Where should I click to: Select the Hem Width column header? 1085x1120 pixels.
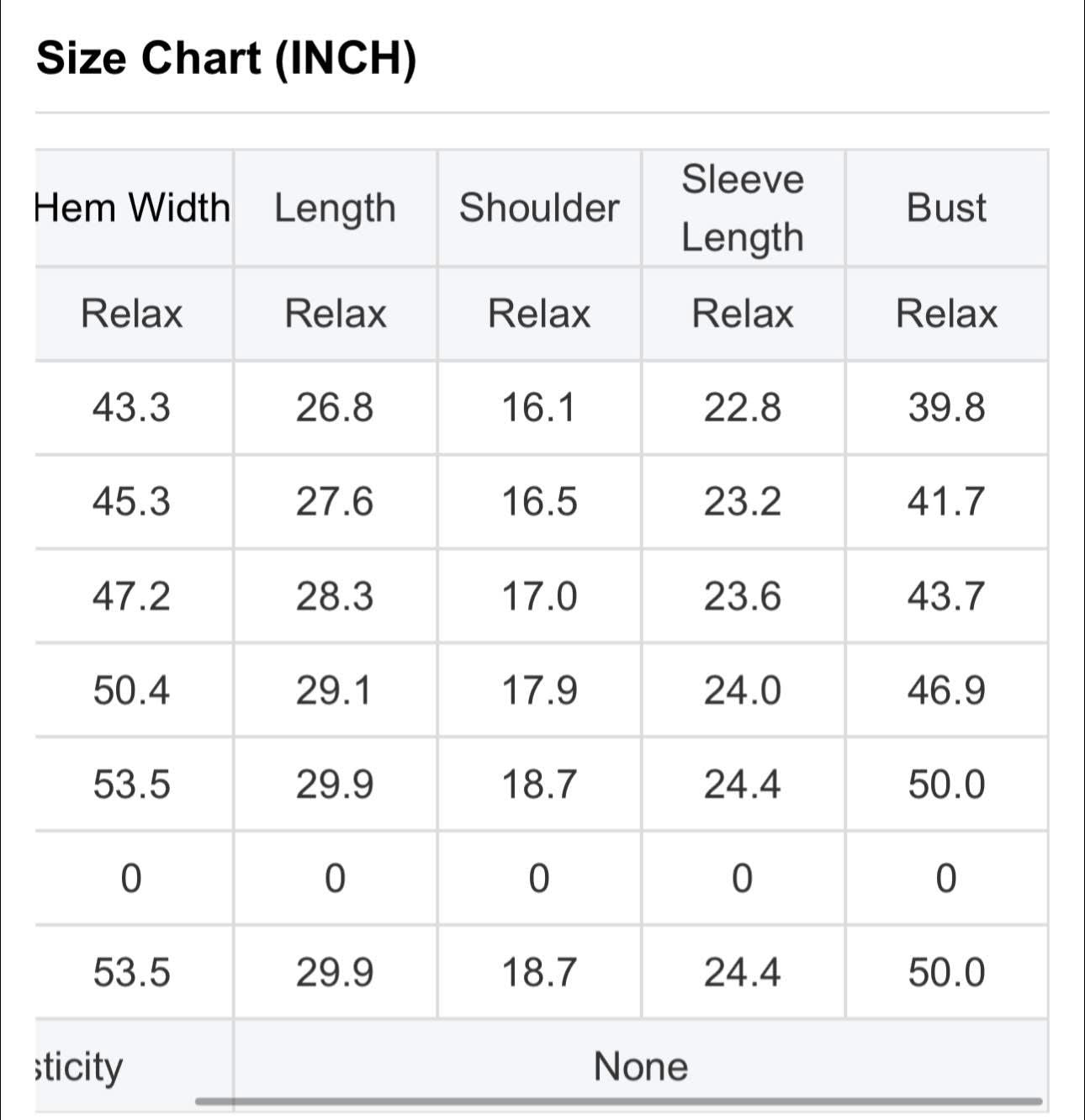pyautogui.click(x=133, y=208)
